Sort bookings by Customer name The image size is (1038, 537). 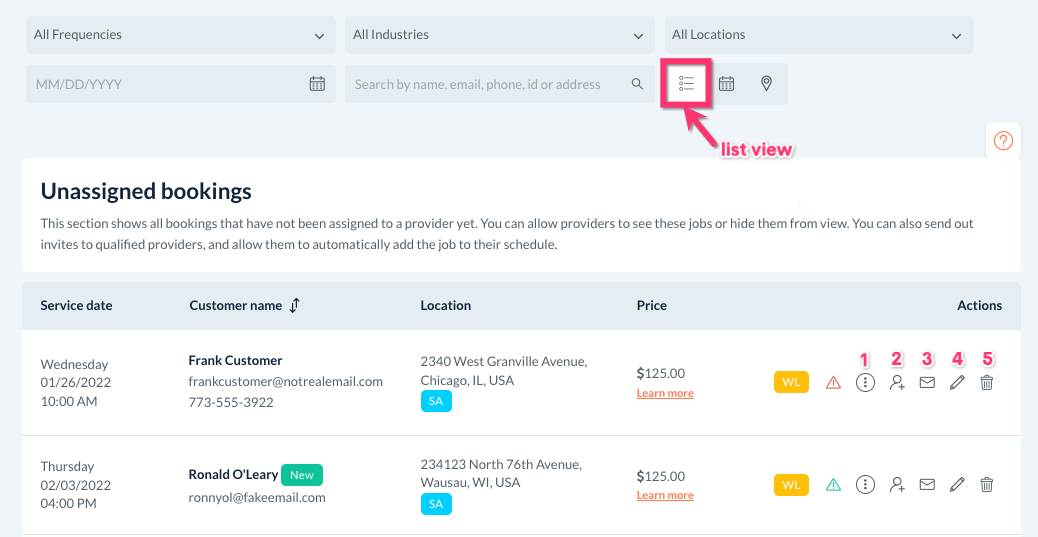pyautogui.click(x=294, y=306)
